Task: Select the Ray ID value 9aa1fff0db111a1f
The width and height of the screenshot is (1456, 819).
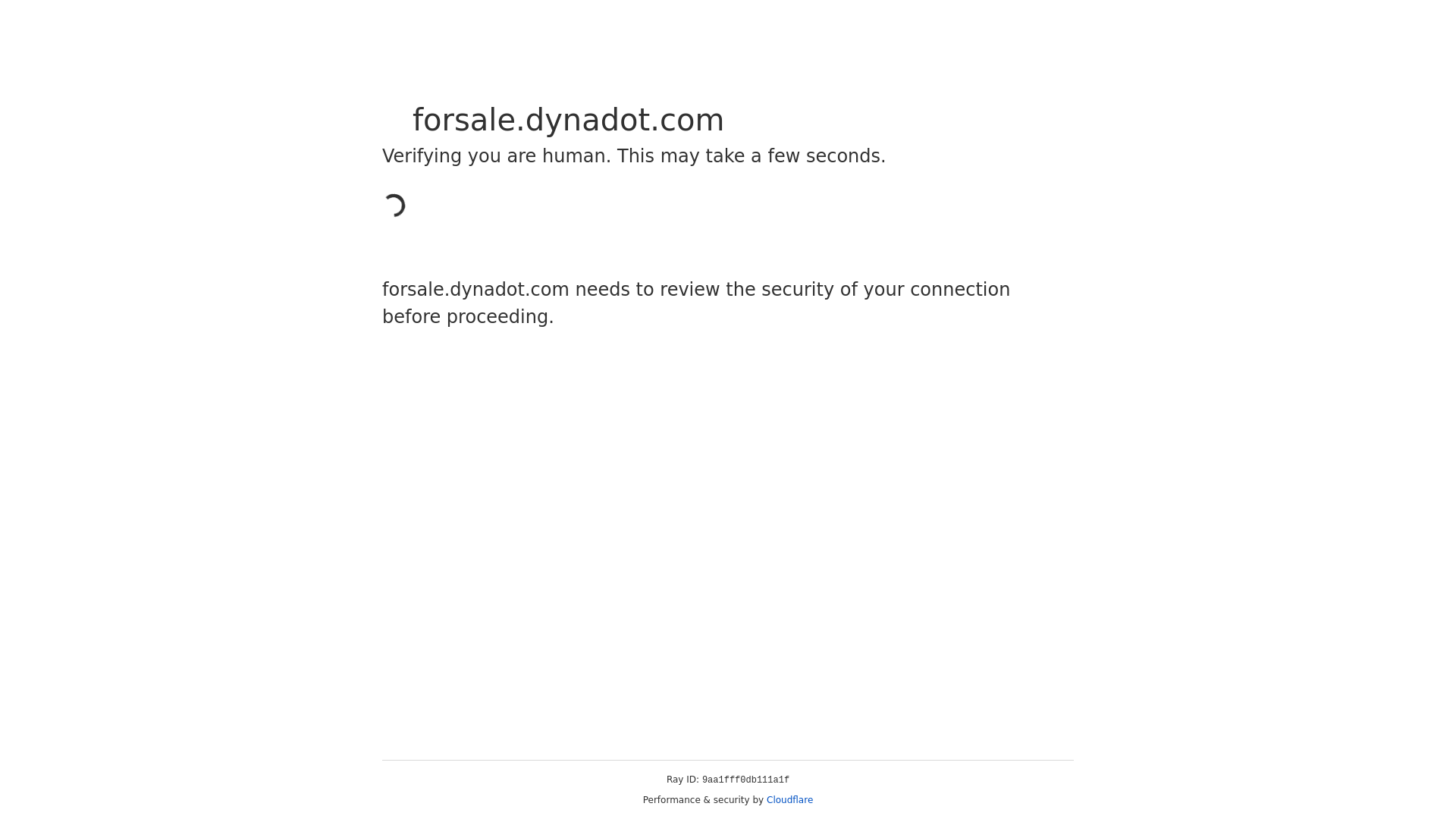Action: (x=745, y=780)
